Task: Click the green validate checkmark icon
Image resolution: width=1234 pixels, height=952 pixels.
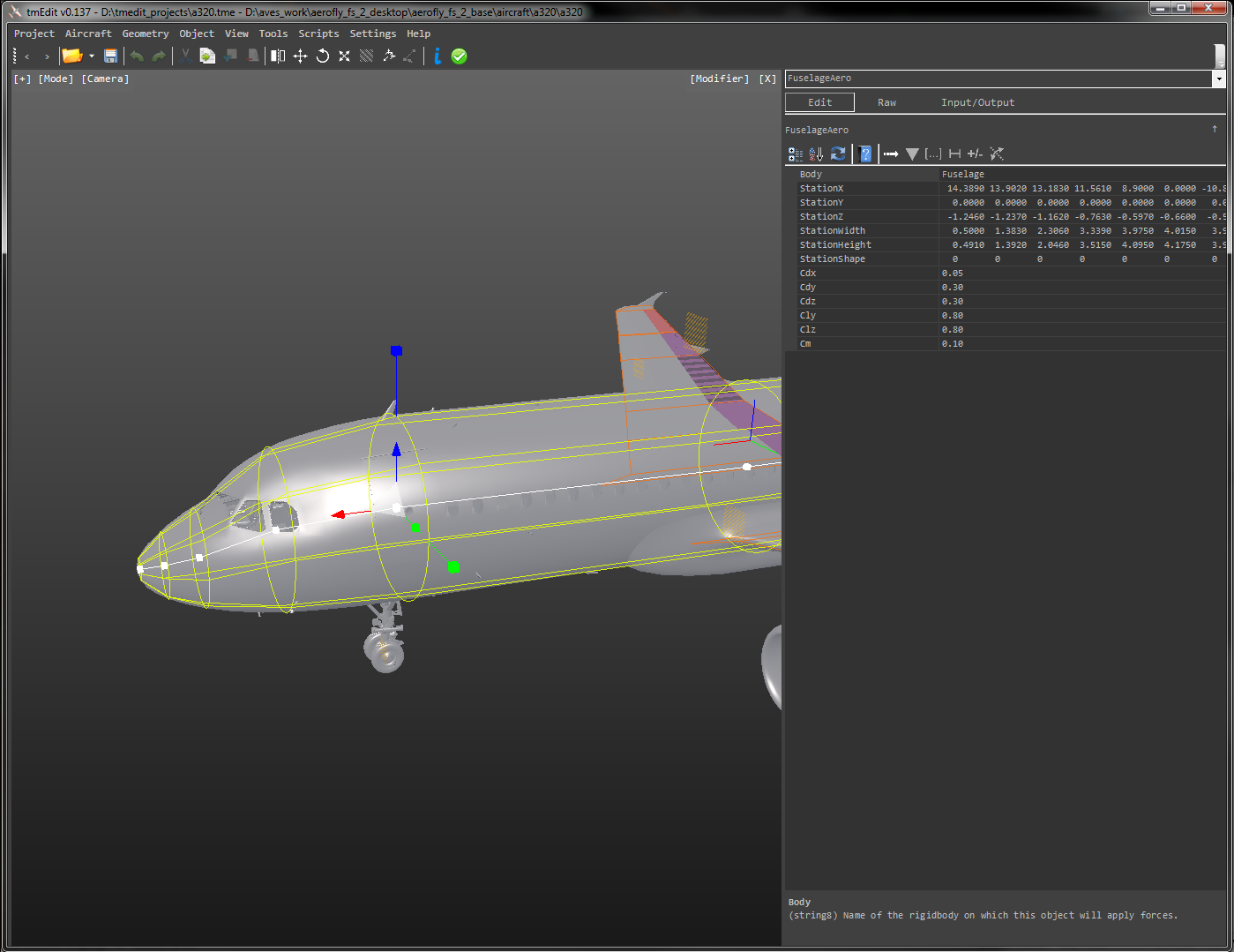Action: tap(459, 56)
